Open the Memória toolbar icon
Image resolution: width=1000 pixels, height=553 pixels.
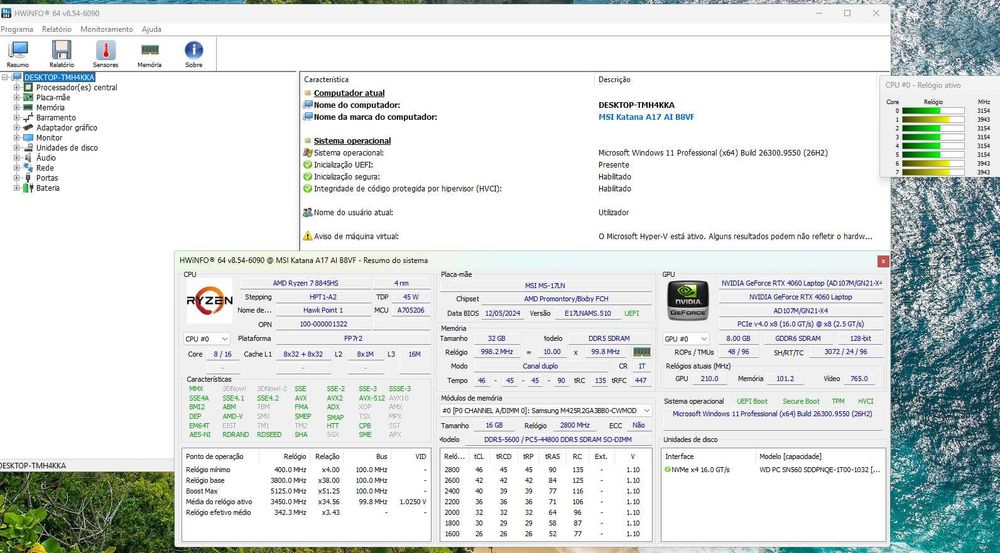[x=149, y=54]
